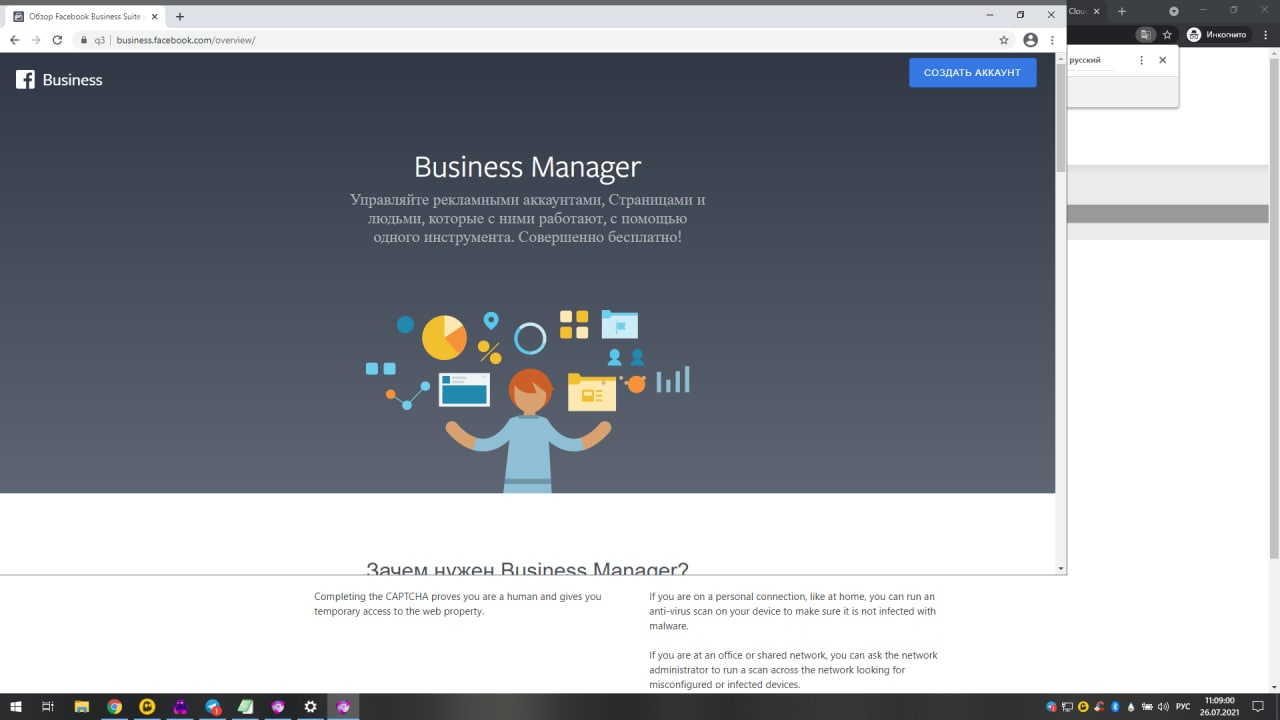Open Google Chrome from the taskbar
This screenshot has height=720, width=1280.
[x=115, y=707]
